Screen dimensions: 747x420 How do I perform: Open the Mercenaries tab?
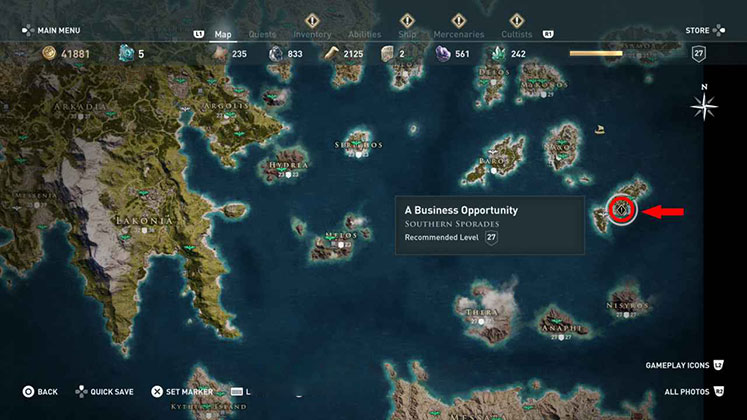coord(459,34)
